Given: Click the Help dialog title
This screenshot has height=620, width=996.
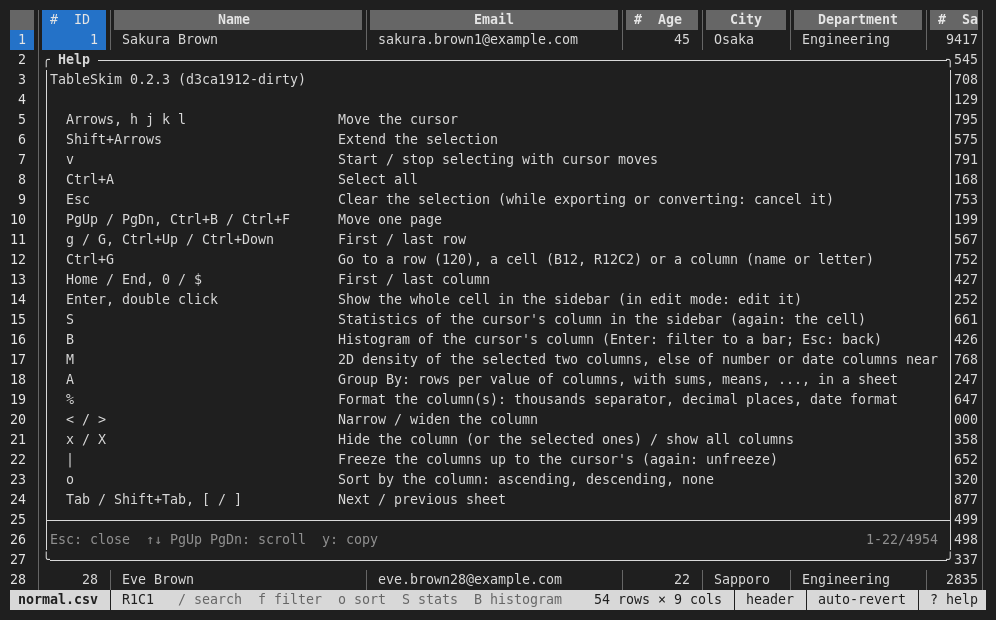Looking at the screenshot, I should pyautogui.click(x=74, y=60).
